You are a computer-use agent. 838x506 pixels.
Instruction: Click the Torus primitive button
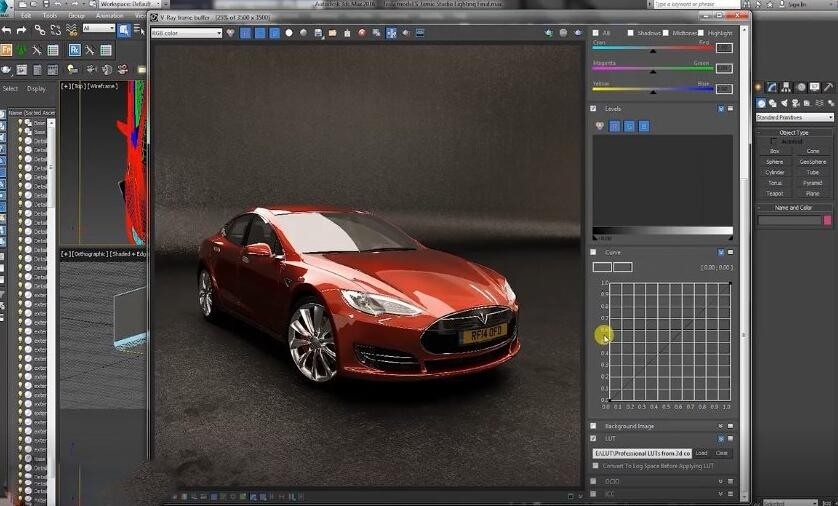pyautogui.click(x=775, y=183)
